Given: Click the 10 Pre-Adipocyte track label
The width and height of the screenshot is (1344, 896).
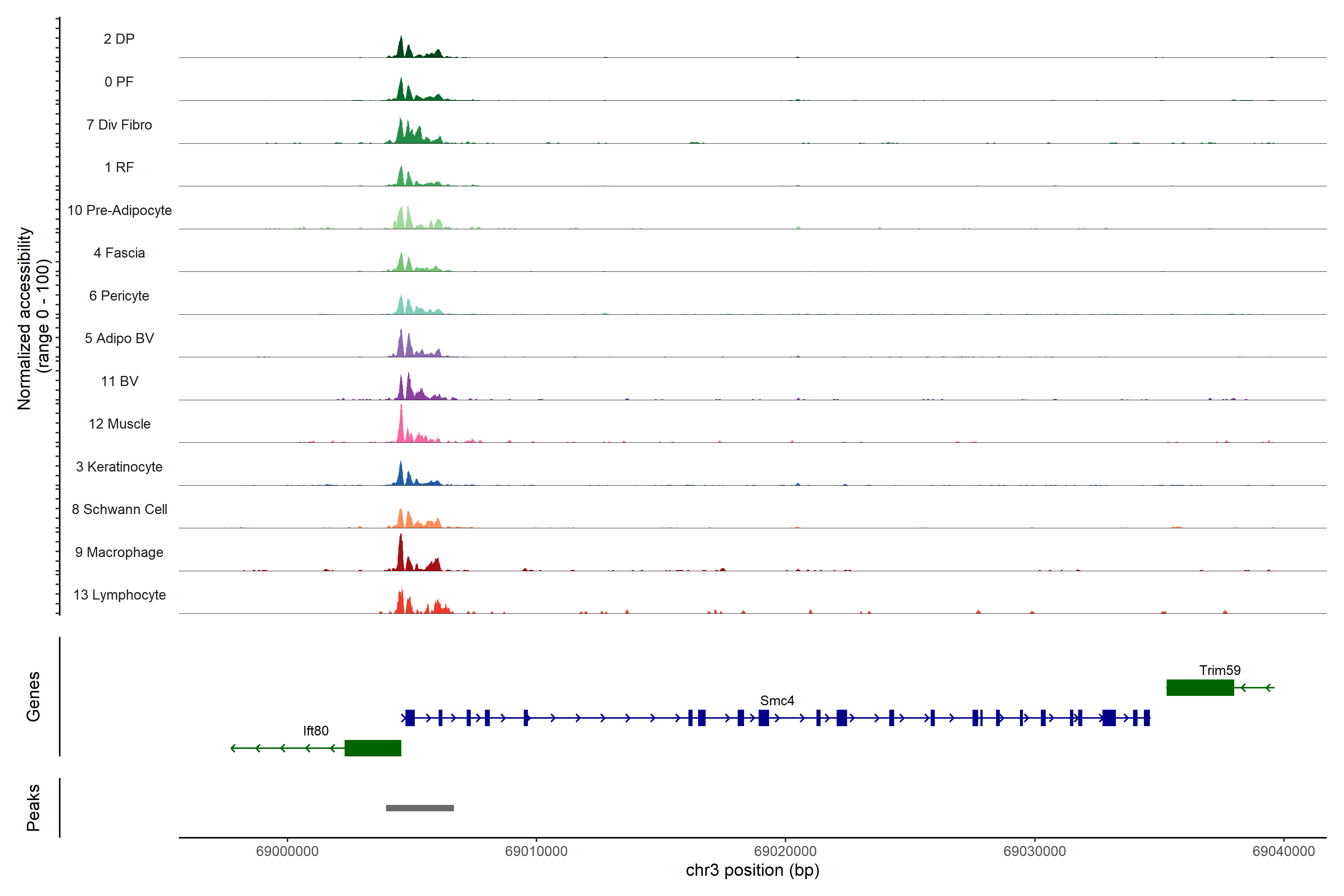Looking at the screenshot, I should (x=119, y=210).
